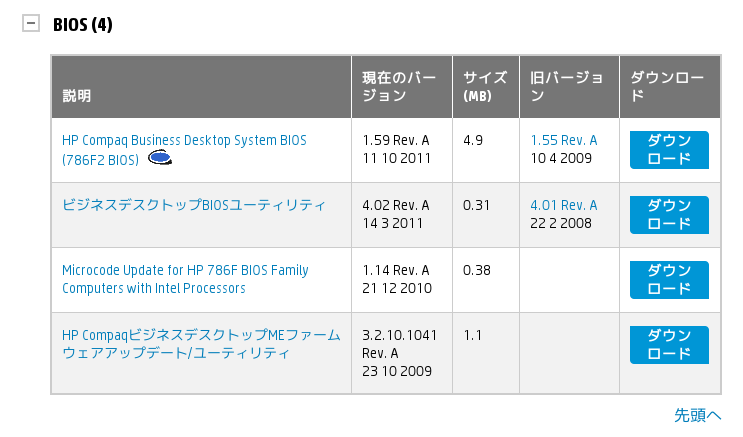Download the Microcode Update 1.14
Screen dimensions: 743x437
(669, 279)
